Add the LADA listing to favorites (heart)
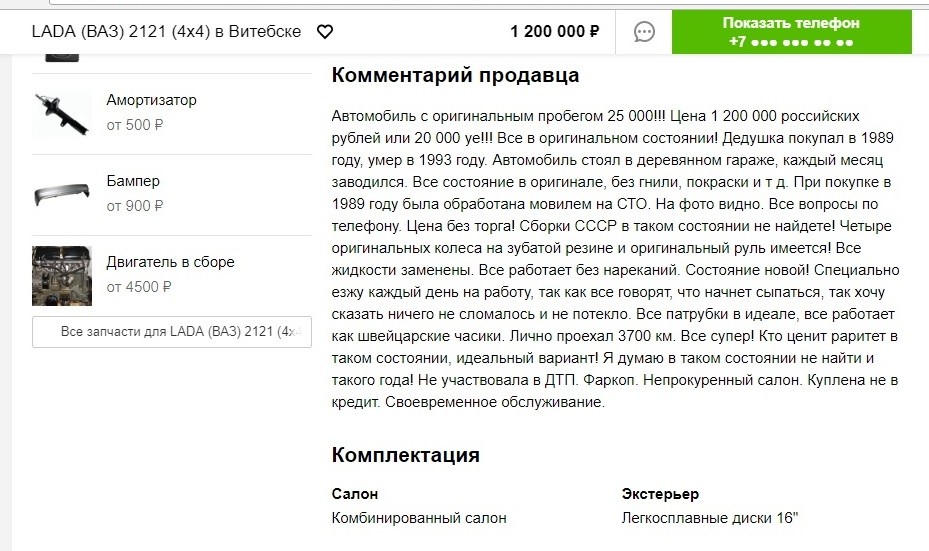This screenshot has width=929, height=551. point(325,32)
